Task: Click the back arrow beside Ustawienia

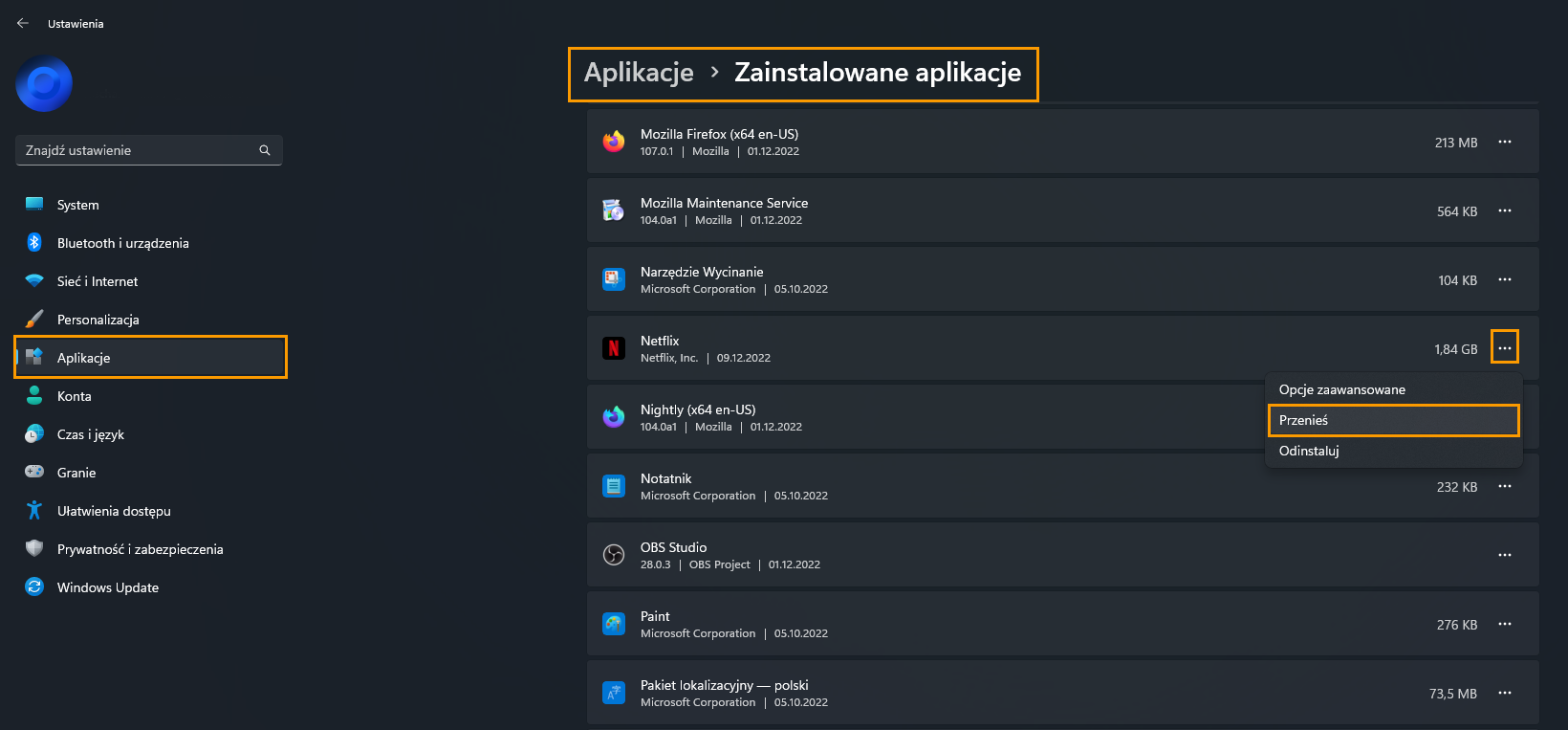Action: click(23, 23)
